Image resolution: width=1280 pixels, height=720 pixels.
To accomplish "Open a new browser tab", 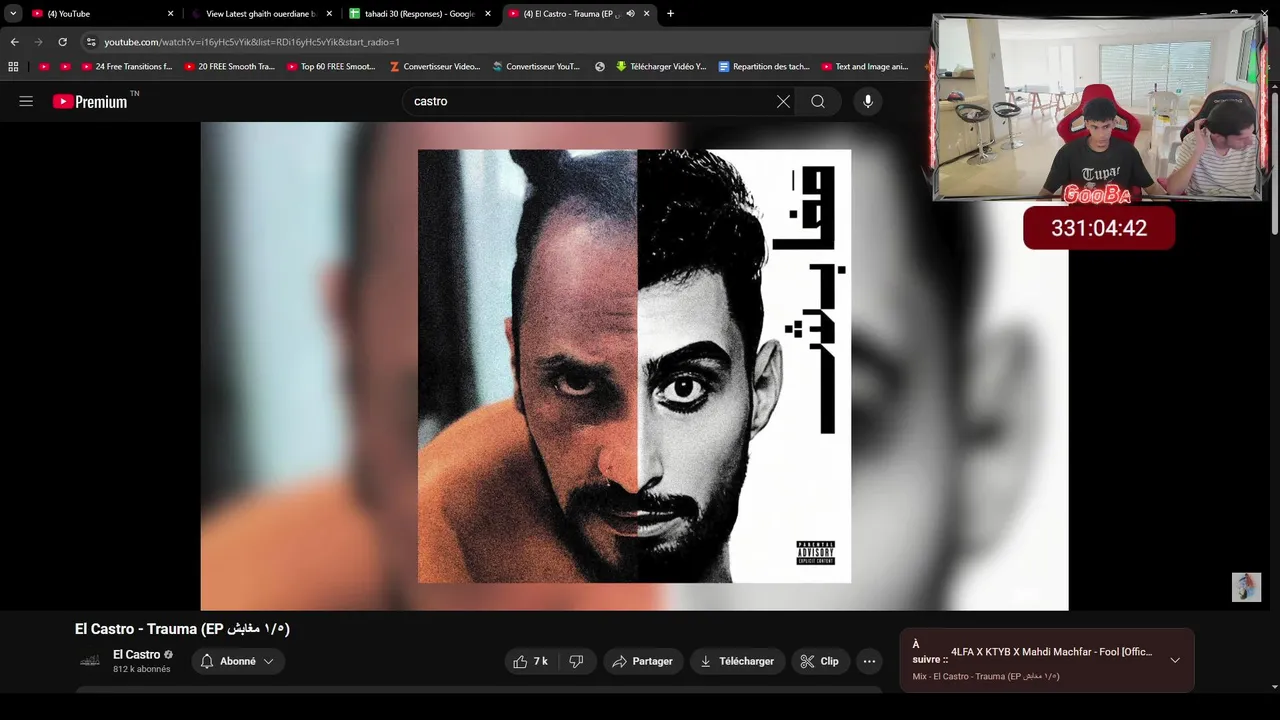I will coord(670,14).
